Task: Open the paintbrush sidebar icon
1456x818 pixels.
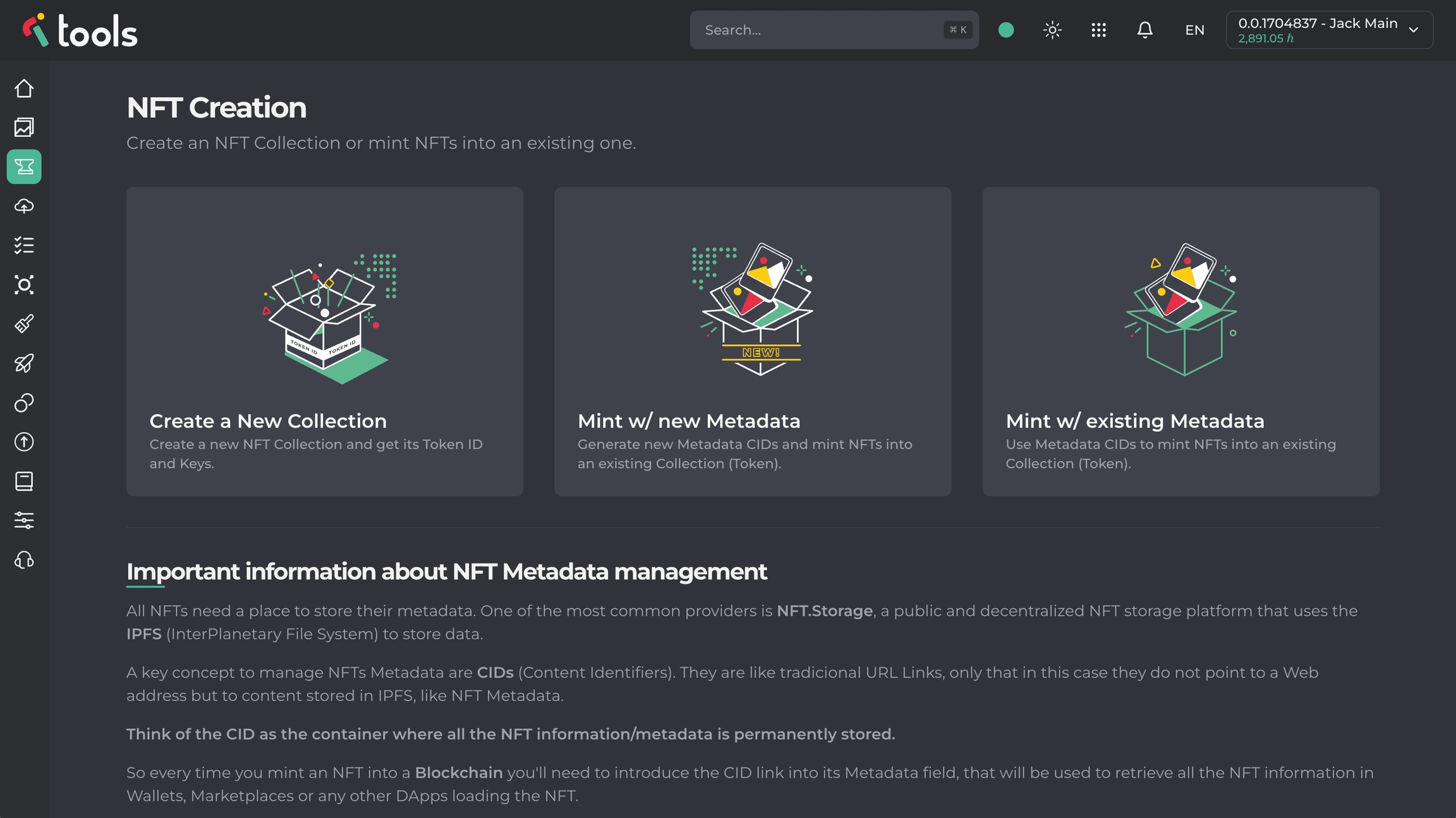Action: pos(24,324)
